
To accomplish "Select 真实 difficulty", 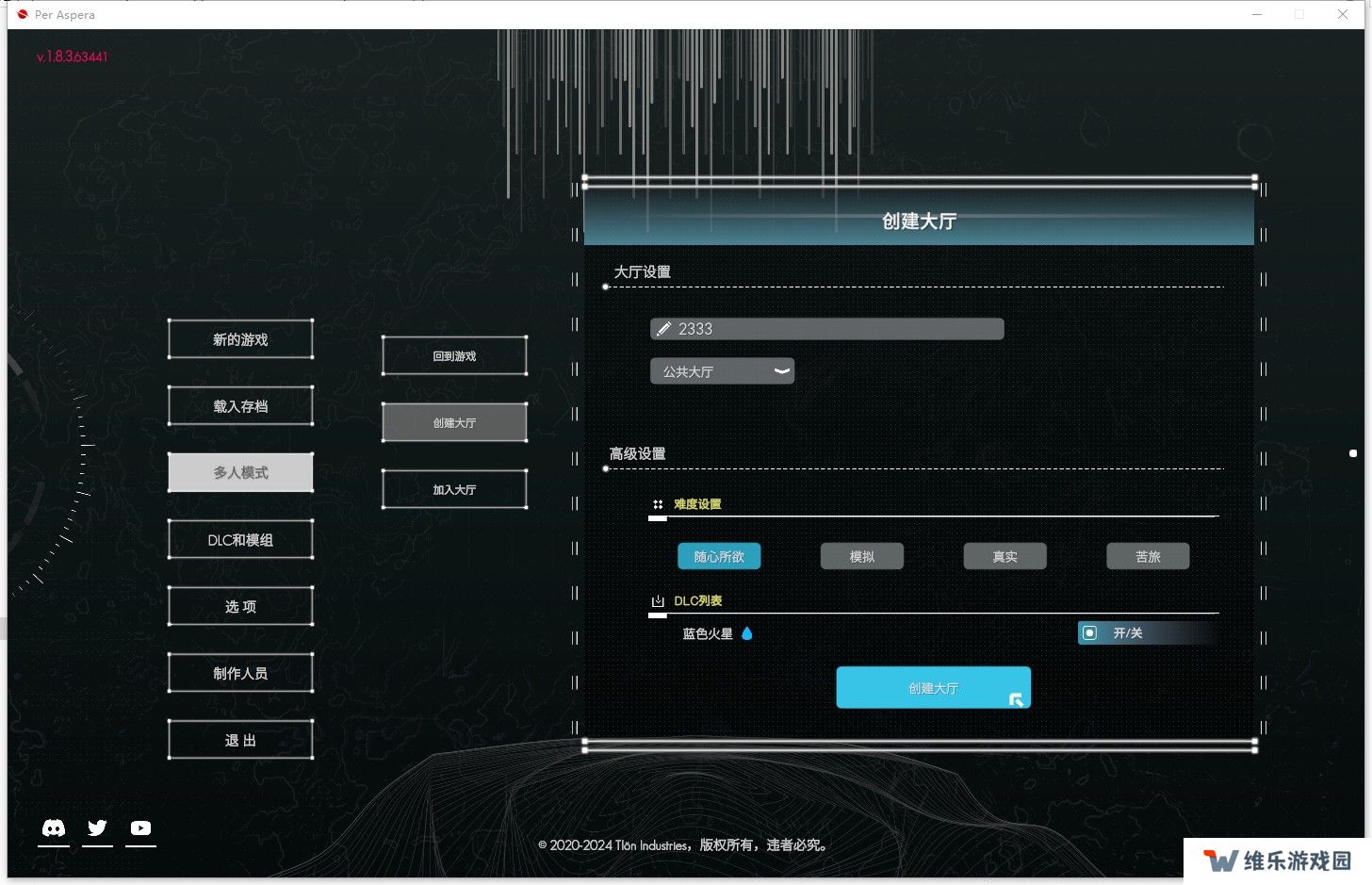I will pos(1004,557).
